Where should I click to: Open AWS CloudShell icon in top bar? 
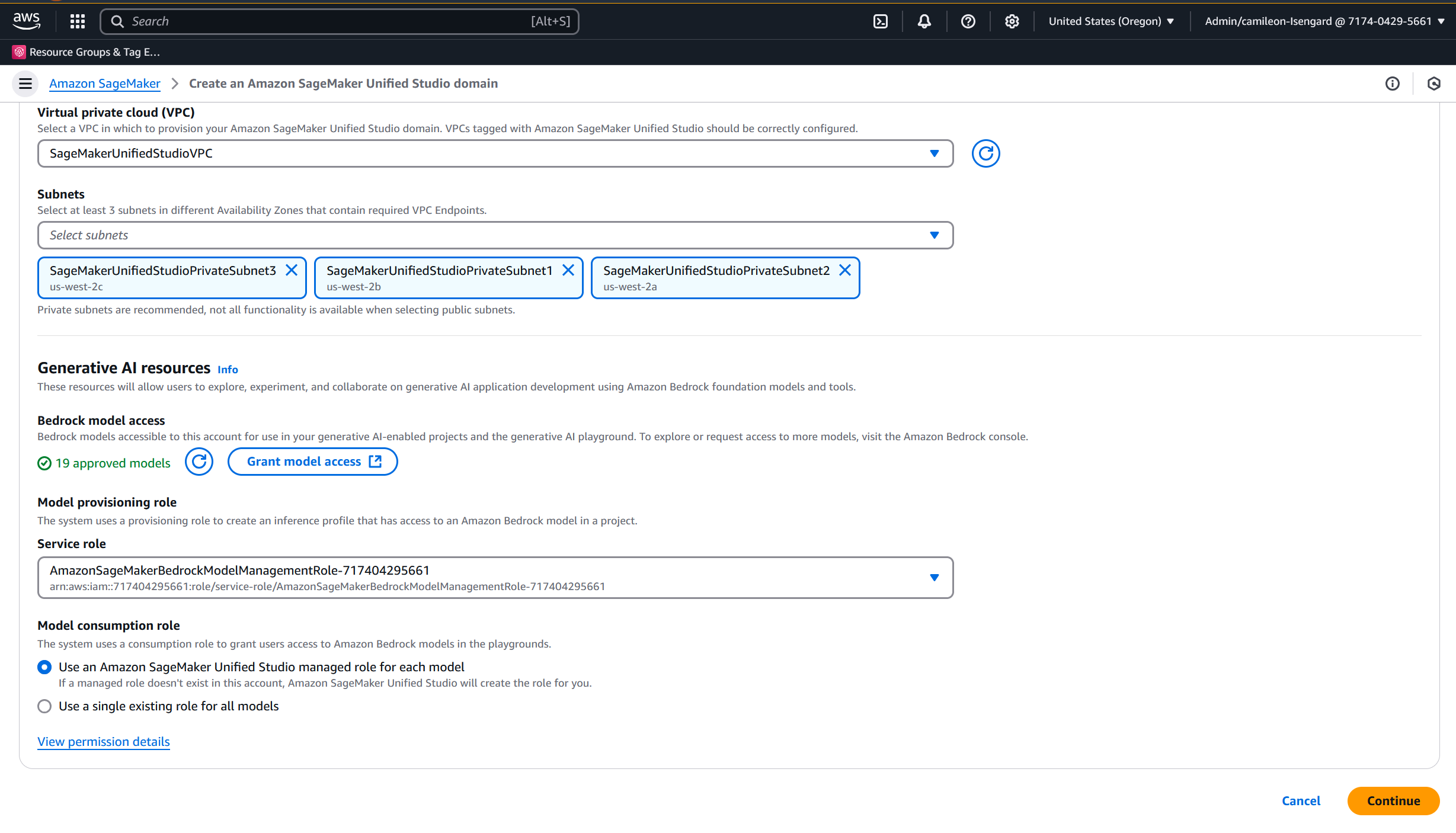tap(880, 21)
